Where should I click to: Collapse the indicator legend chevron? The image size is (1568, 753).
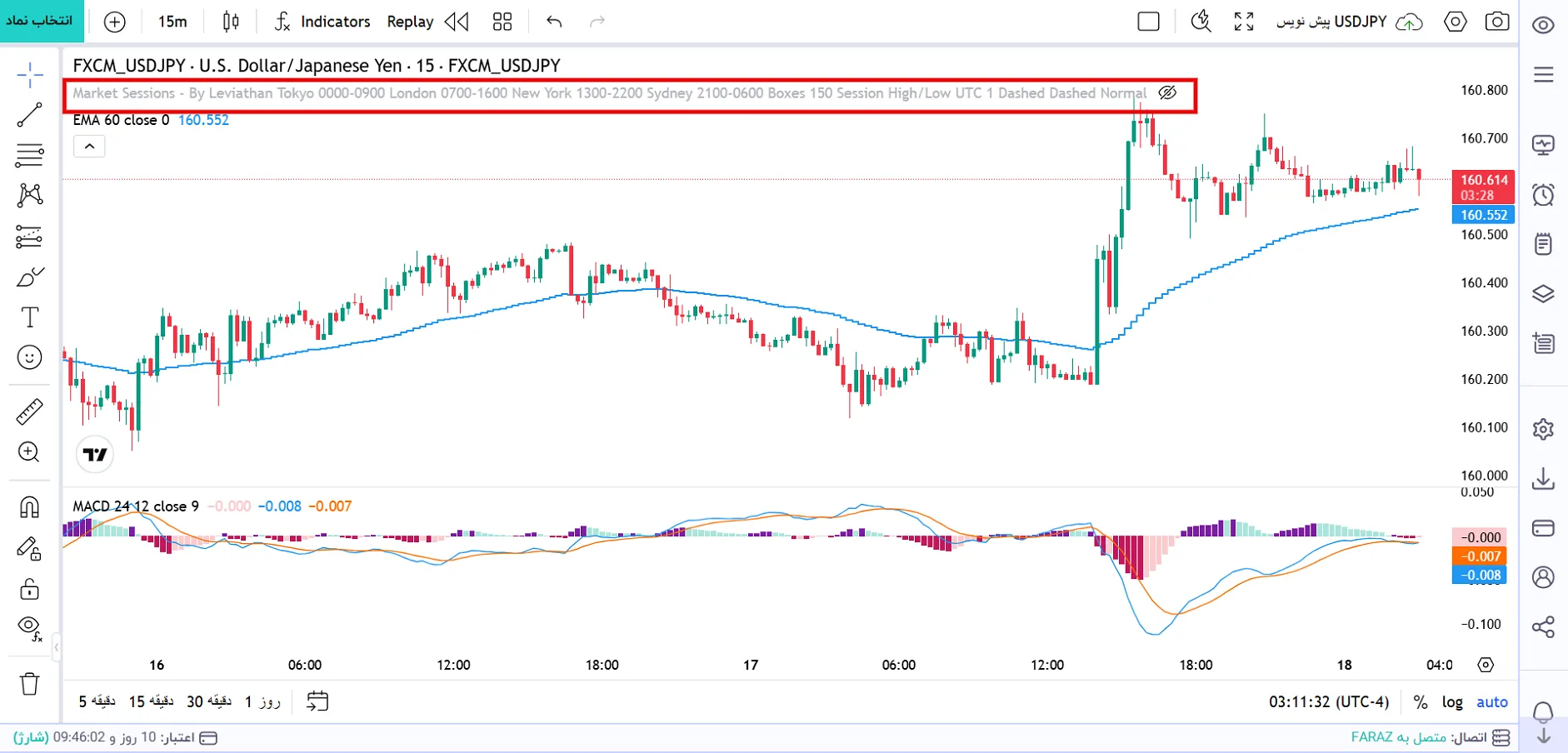(x=89, y=147)
